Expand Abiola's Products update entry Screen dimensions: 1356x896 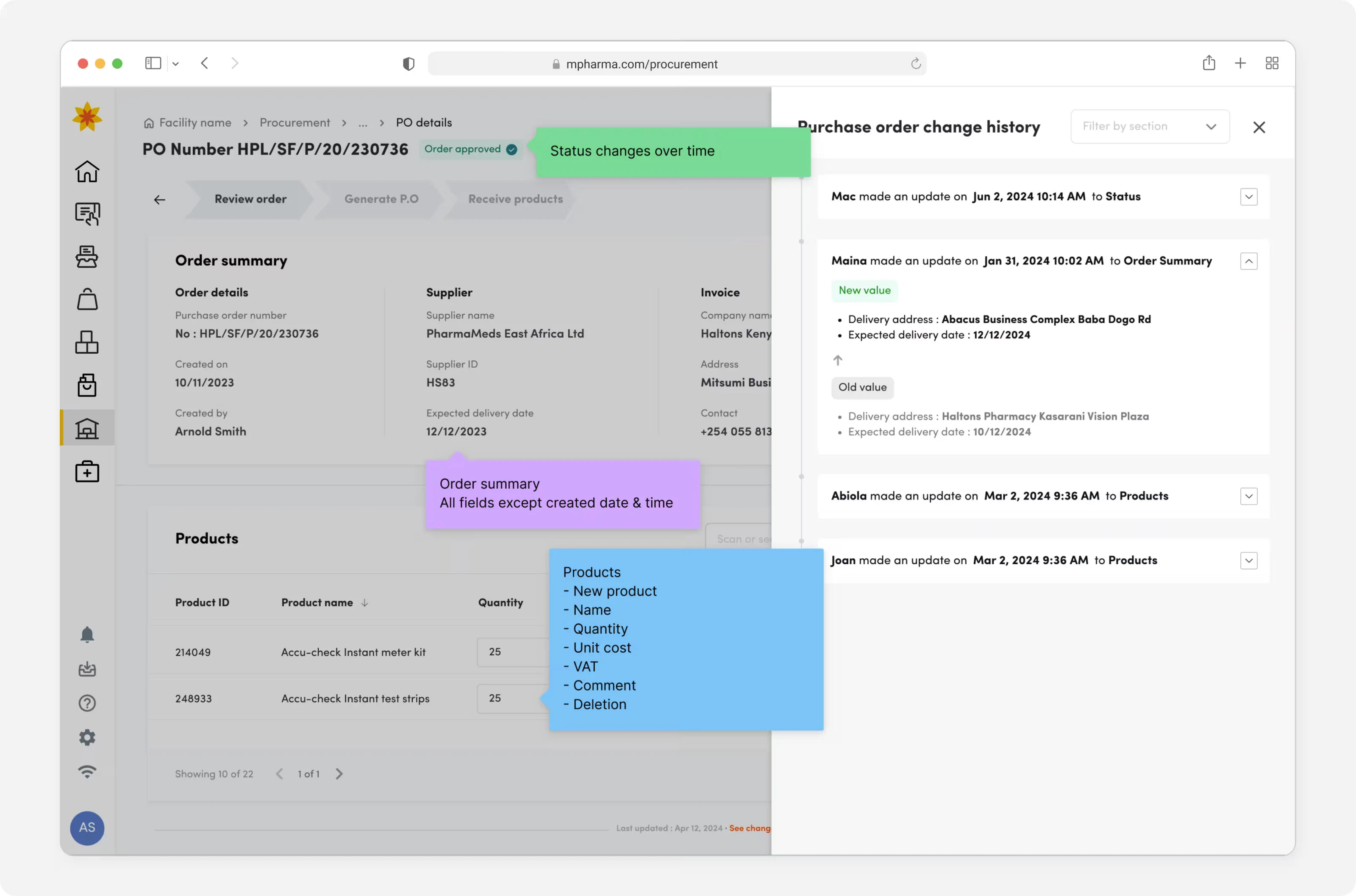tap(1248, 496)
